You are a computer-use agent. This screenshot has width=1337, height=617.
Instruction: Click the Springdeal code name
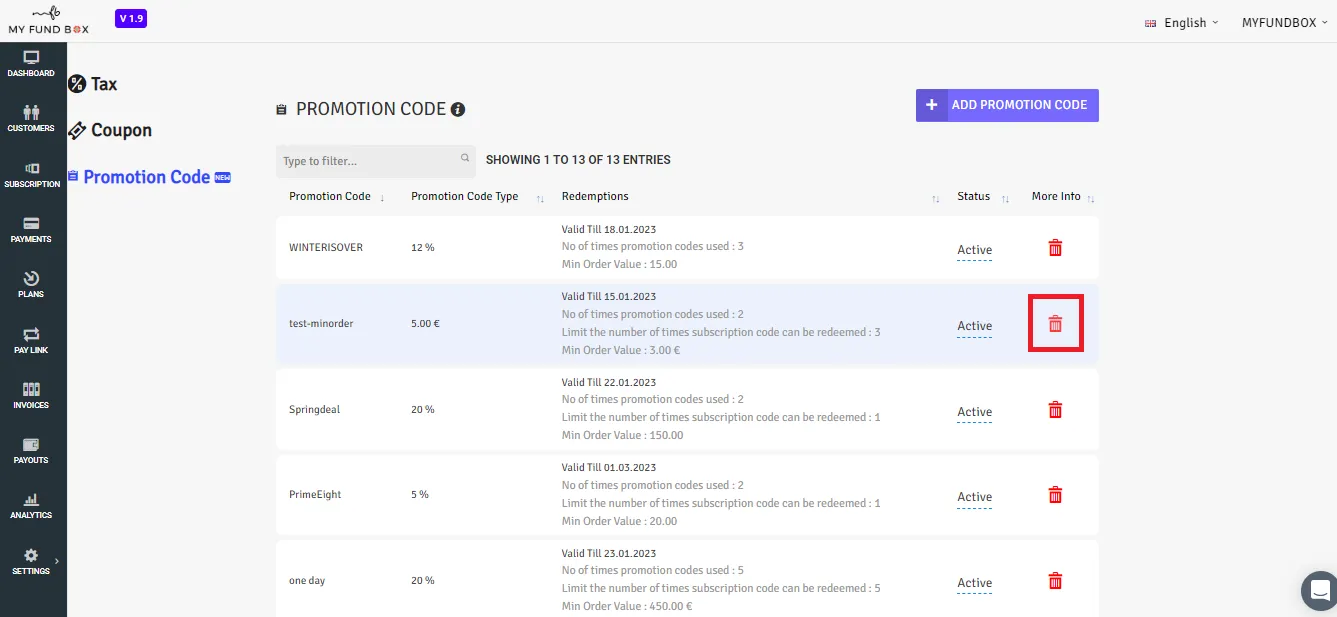[x=314, y=410]
